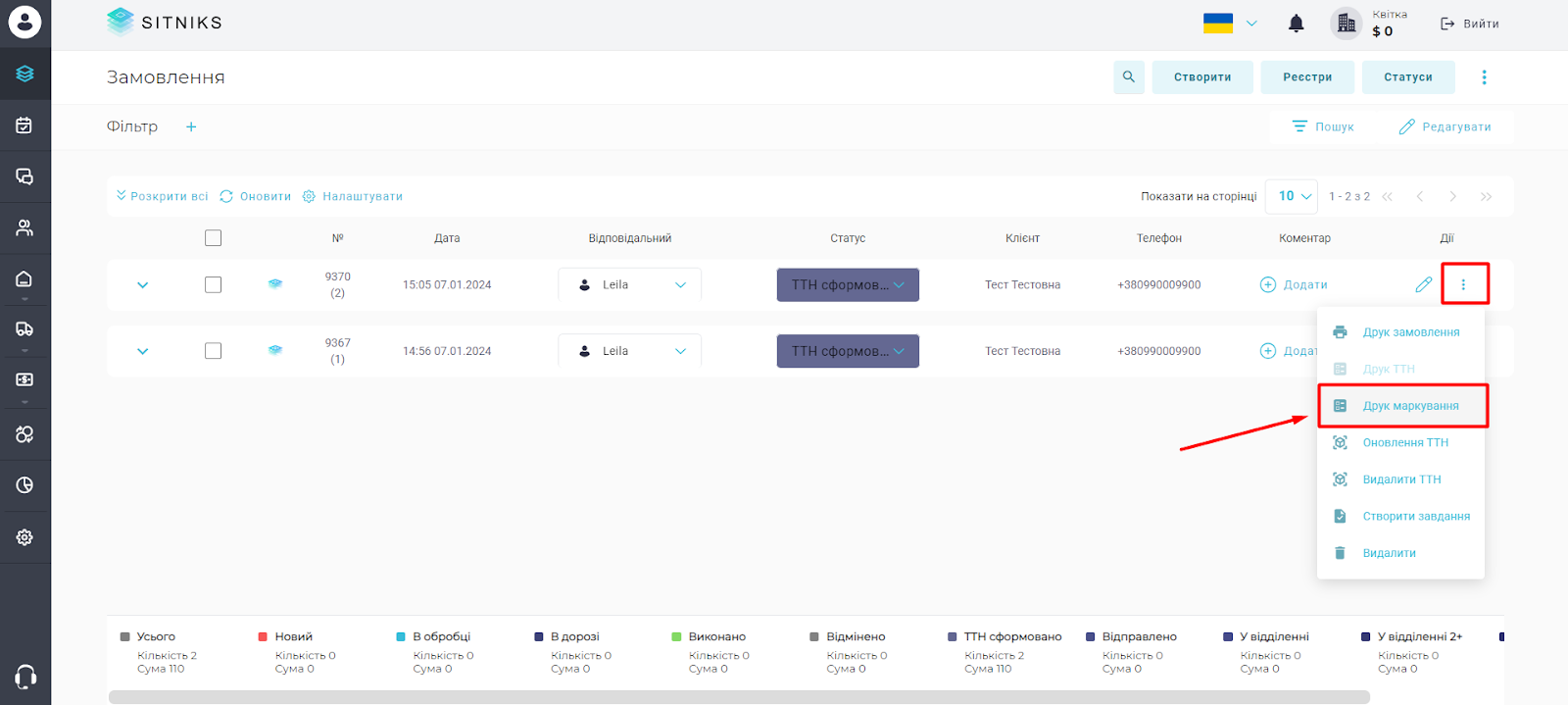Expand the row for order 9367
Viewport: 1568px width, 705px height.
click(142, 351)
